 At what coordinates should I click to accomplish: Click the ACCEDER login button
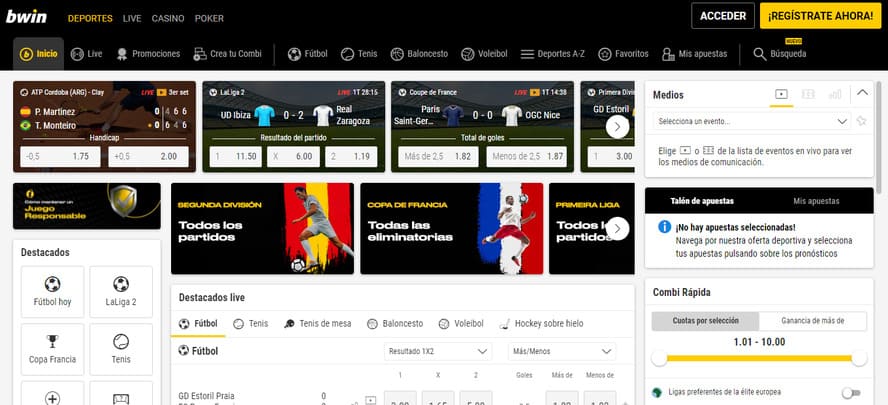pos(723,16)
